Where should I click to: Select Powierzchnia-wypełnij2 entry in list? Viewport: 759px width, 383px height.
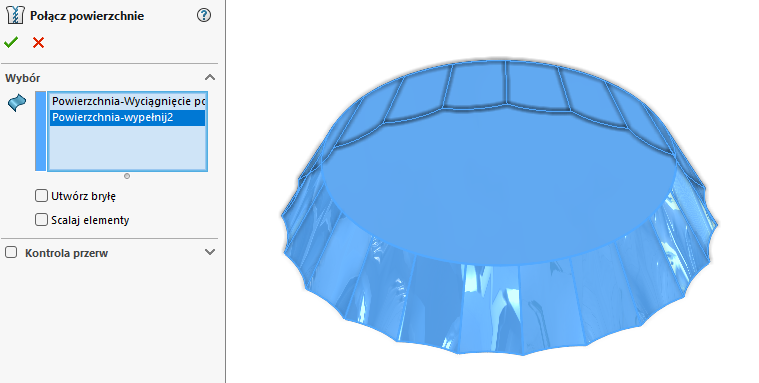pos(128,118)
